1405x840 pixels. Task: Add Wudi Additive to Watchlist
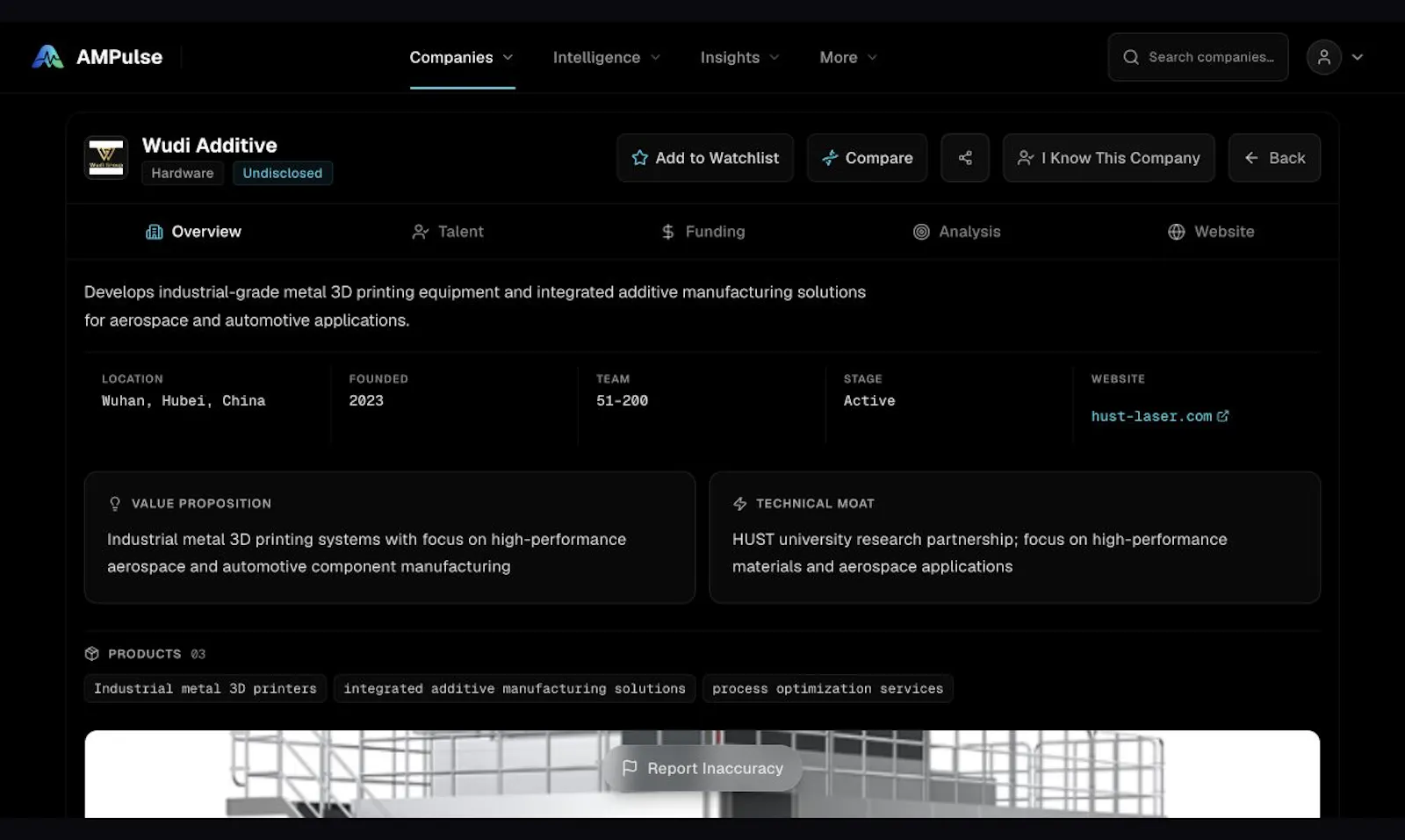(705, 158)
